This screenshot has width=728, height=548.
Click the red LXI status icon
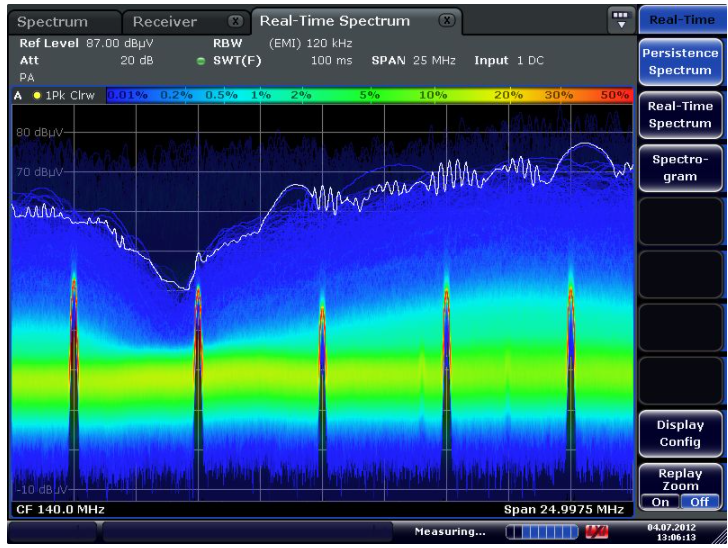pos(597,532)
